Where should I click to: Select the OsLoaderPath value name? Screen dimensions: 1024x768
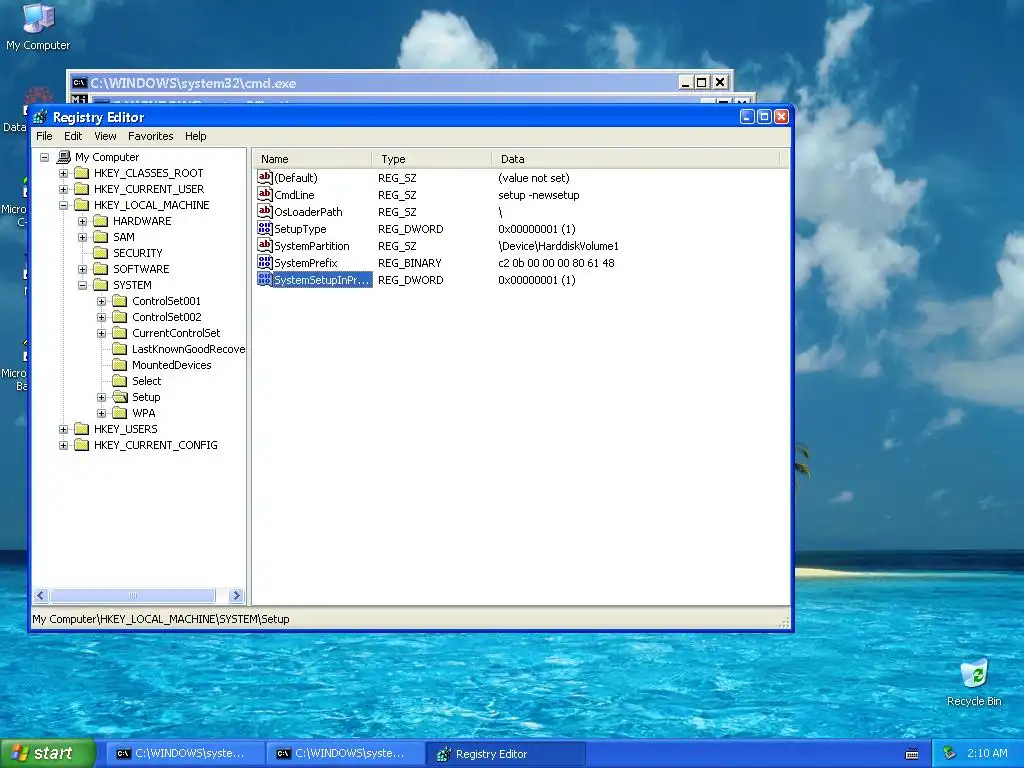308,212
